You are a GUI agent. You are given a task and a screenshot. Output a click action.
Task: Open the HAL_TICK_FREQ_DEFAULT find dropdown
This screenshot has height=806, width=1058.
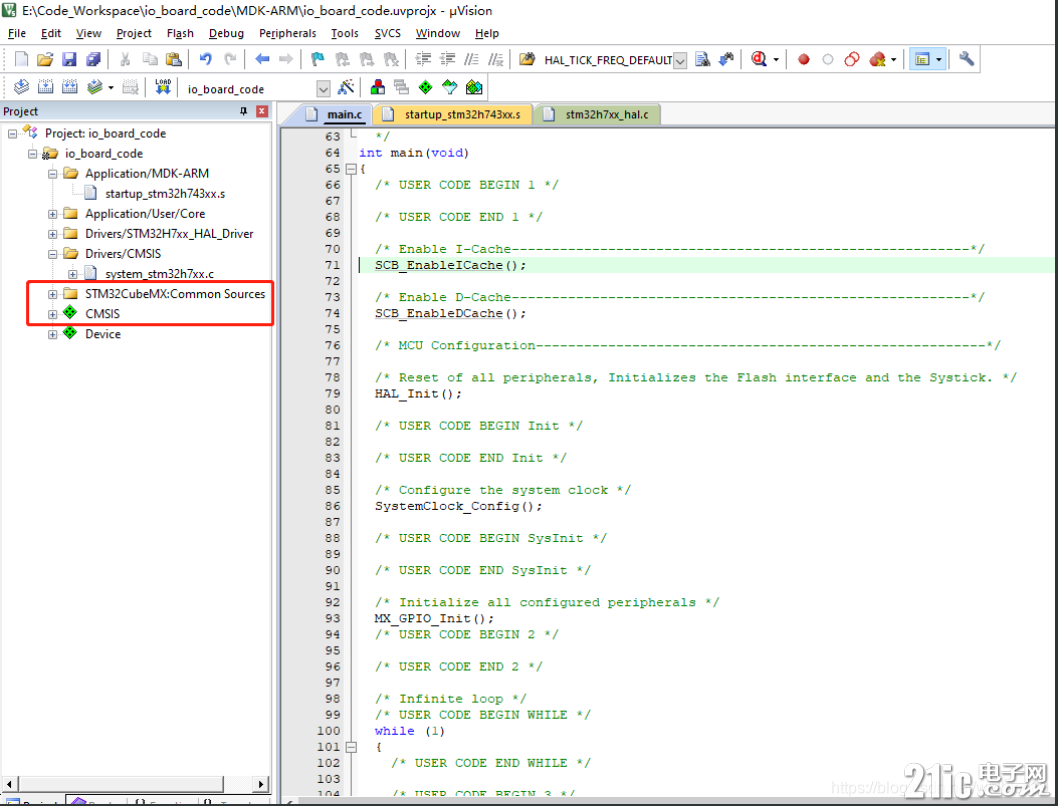click(680, 61)
